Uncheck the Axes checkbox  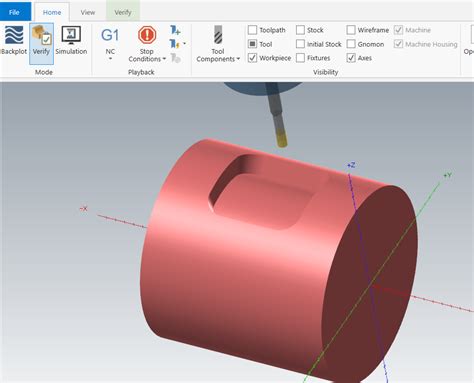pos(351,58)
